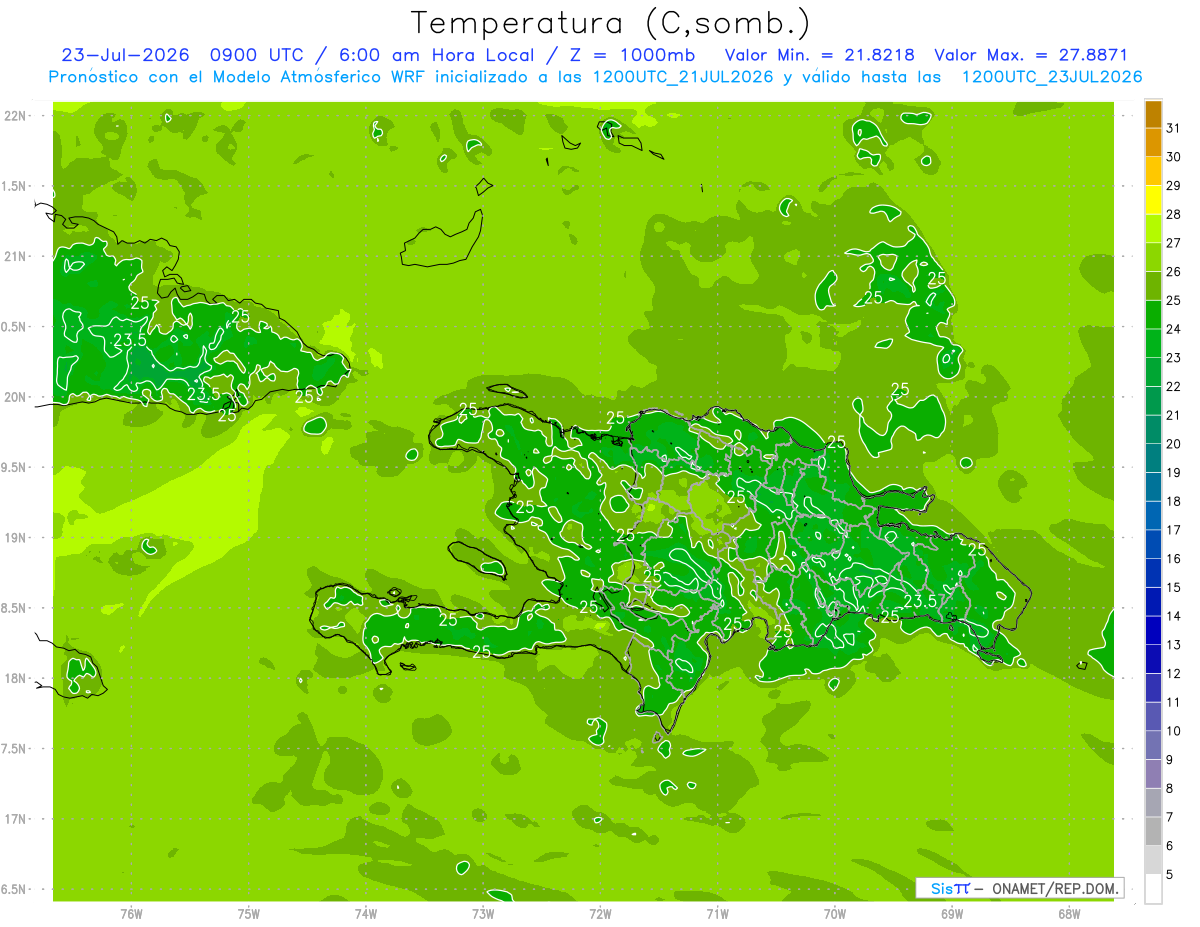
Task: Select the valid time "1200UTC_23JUL2026"
Action: pyautogui.click(x=1051, y=77)
